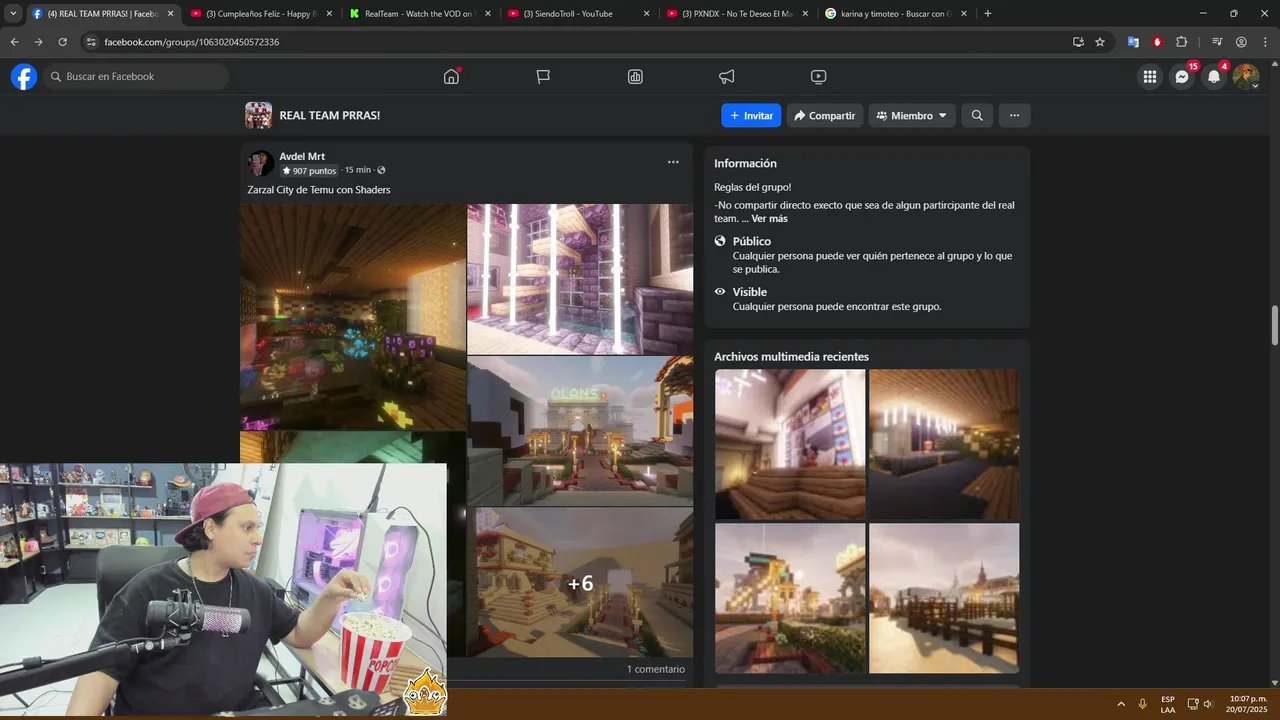The width and height of the screenshot is (1280, 720).
Task: Bookmark this page with the star
Action: pyautogui.click(x=1100, y=42)
